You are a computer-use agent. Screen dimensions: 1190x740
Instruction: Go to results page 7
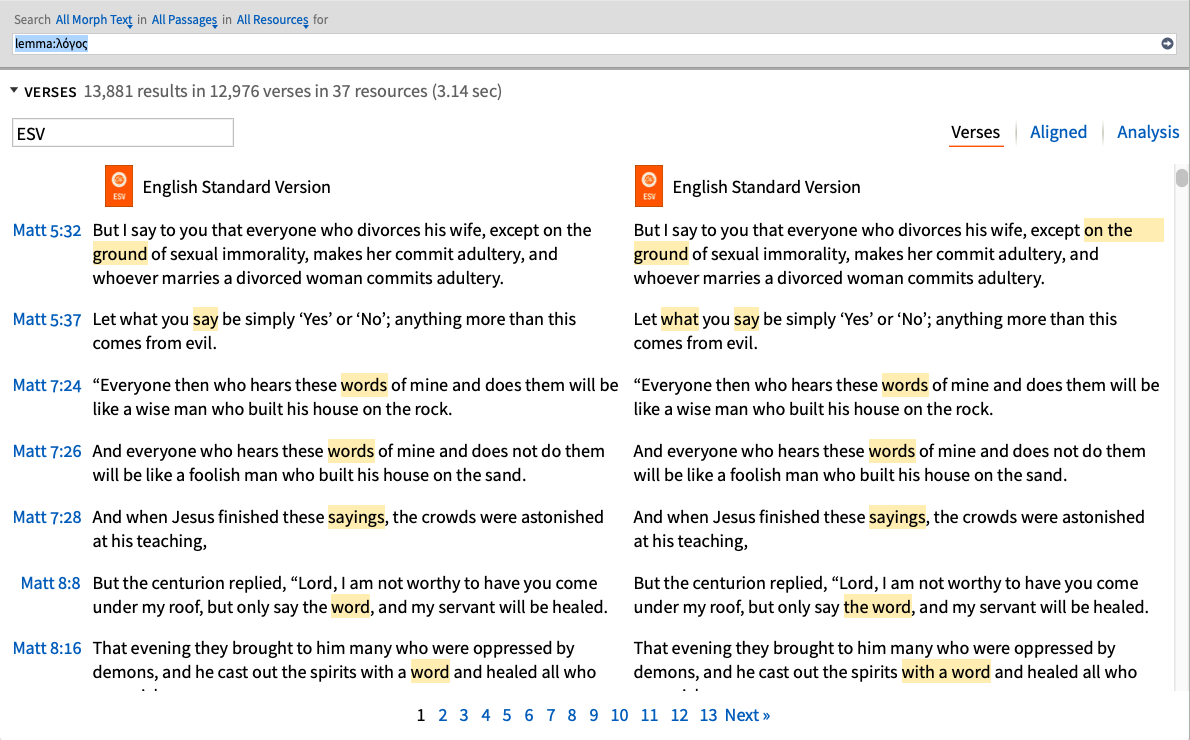pos(550,715)
